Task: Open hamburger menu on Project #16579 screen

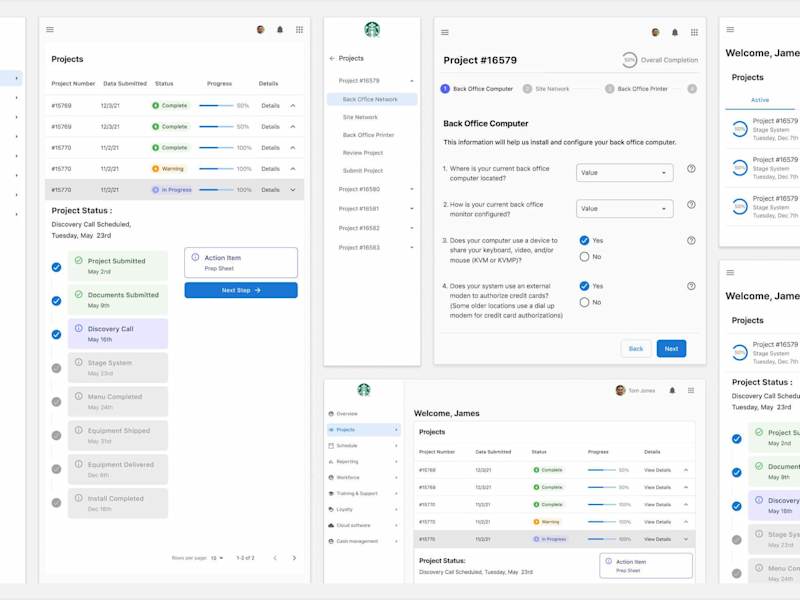Action: [x=445, y=32]
